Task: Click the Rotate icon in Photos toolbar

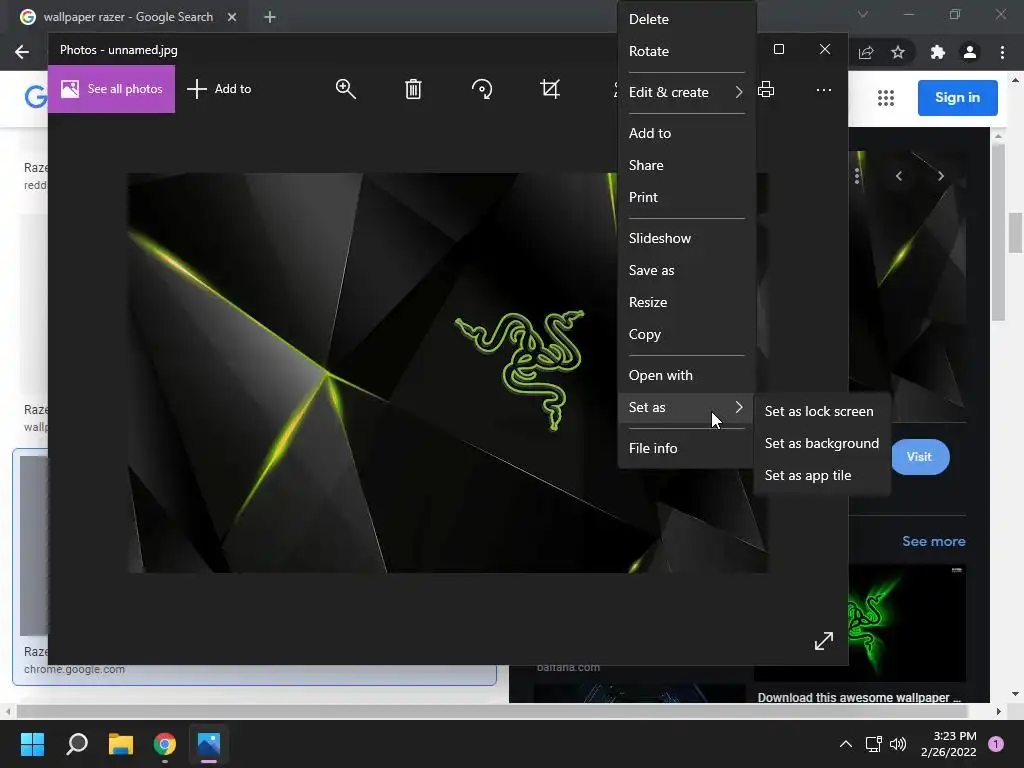Action: pos(482,89)
